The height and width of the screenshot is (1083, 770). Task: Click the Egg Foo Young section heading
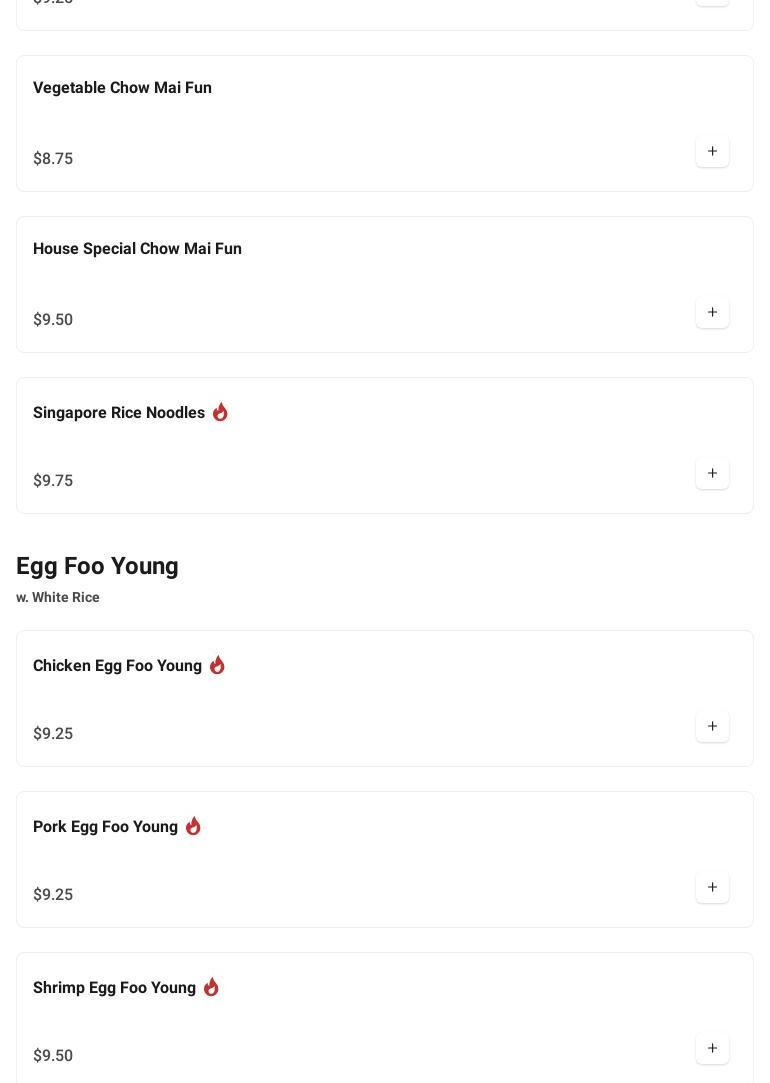pyautogui.click(x=97, y=566)
